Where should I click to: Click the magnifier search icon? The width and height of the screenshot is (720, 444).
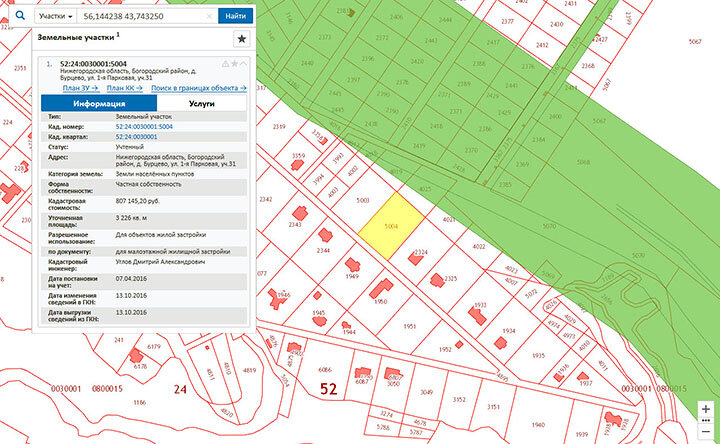pyautogui.click(x=20, y=16)
